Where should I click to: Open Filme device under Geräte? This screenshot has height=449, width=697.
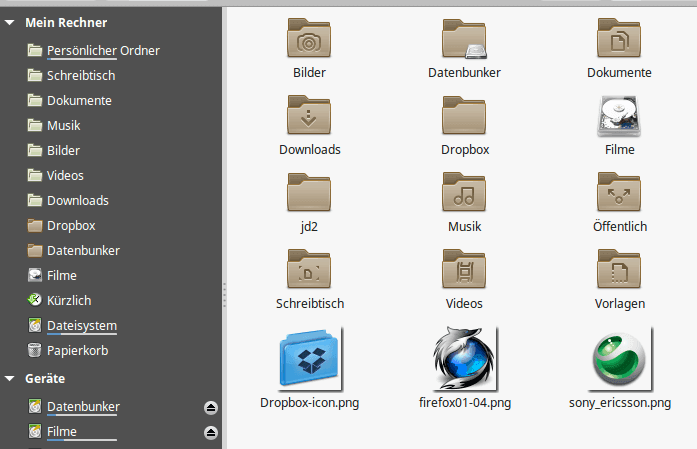click(62, 432)
